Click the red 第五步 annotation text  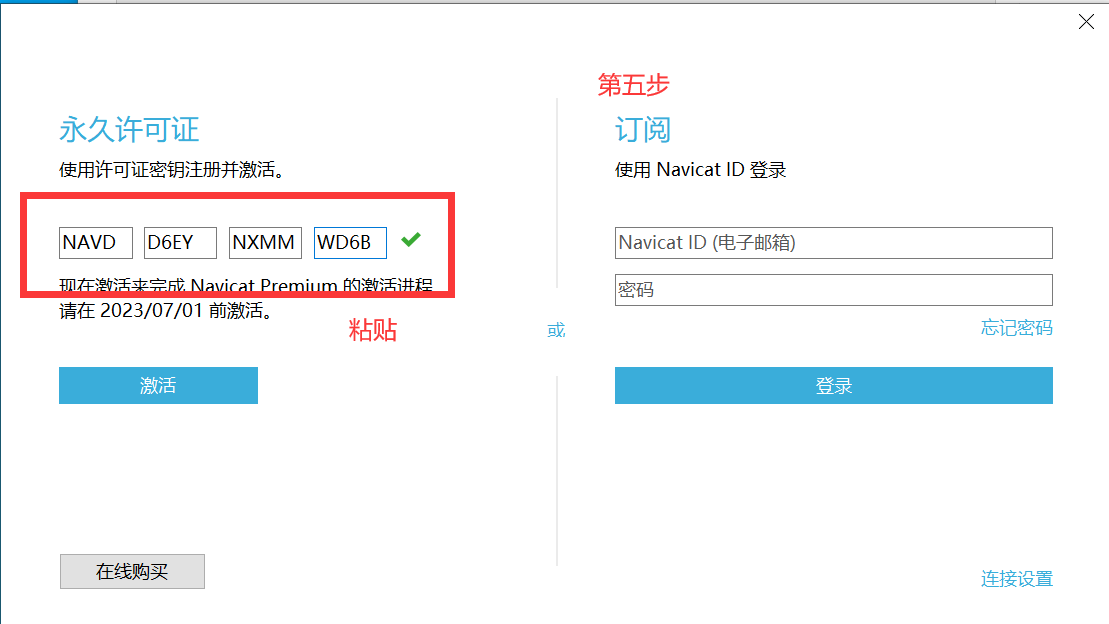(x=633, y=86)
